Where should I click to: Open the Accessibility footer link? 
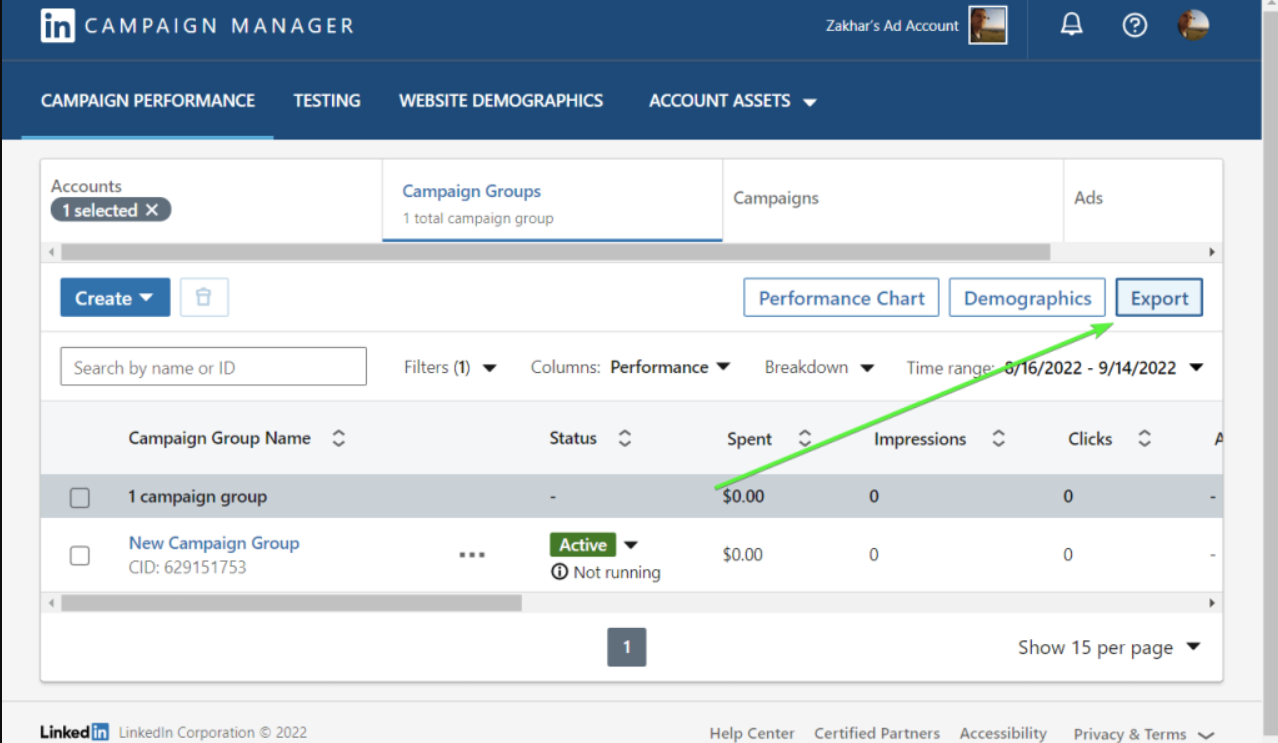click(1003, 733)
